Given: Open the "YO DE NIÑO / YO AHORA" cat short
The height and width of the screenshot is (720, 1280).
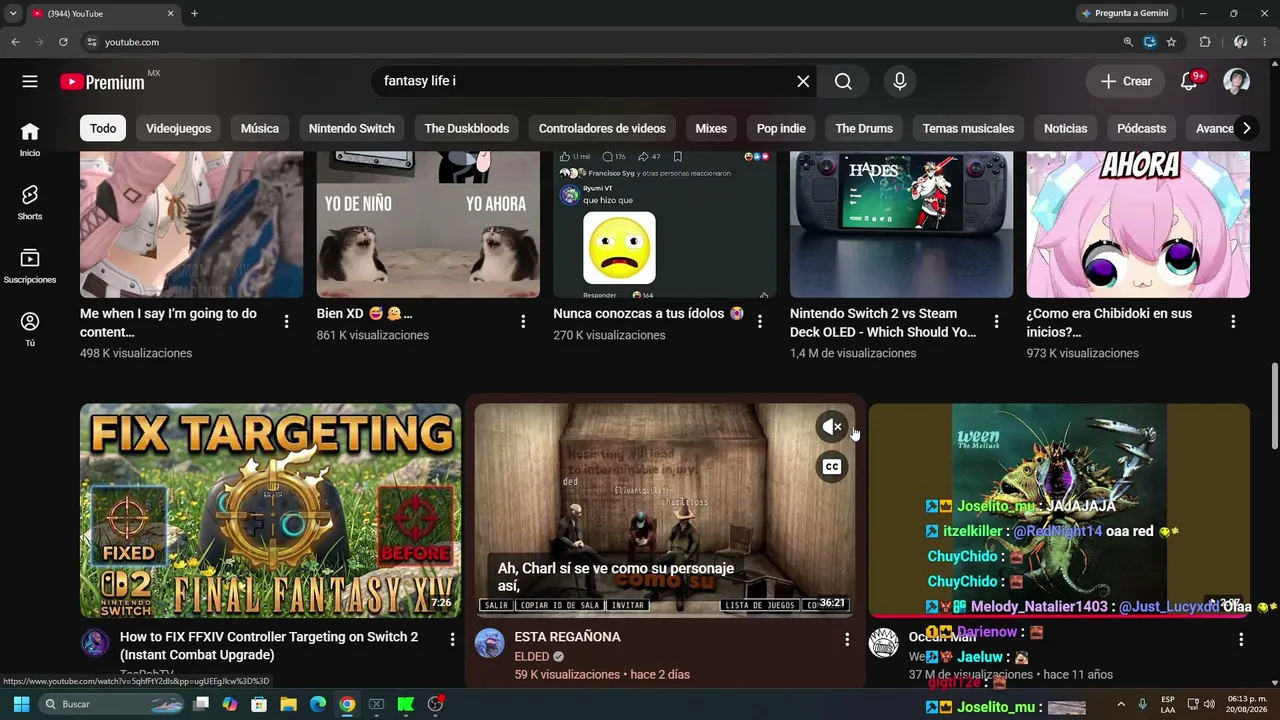Looking at the screenshot, I should [x=428, y=224].
